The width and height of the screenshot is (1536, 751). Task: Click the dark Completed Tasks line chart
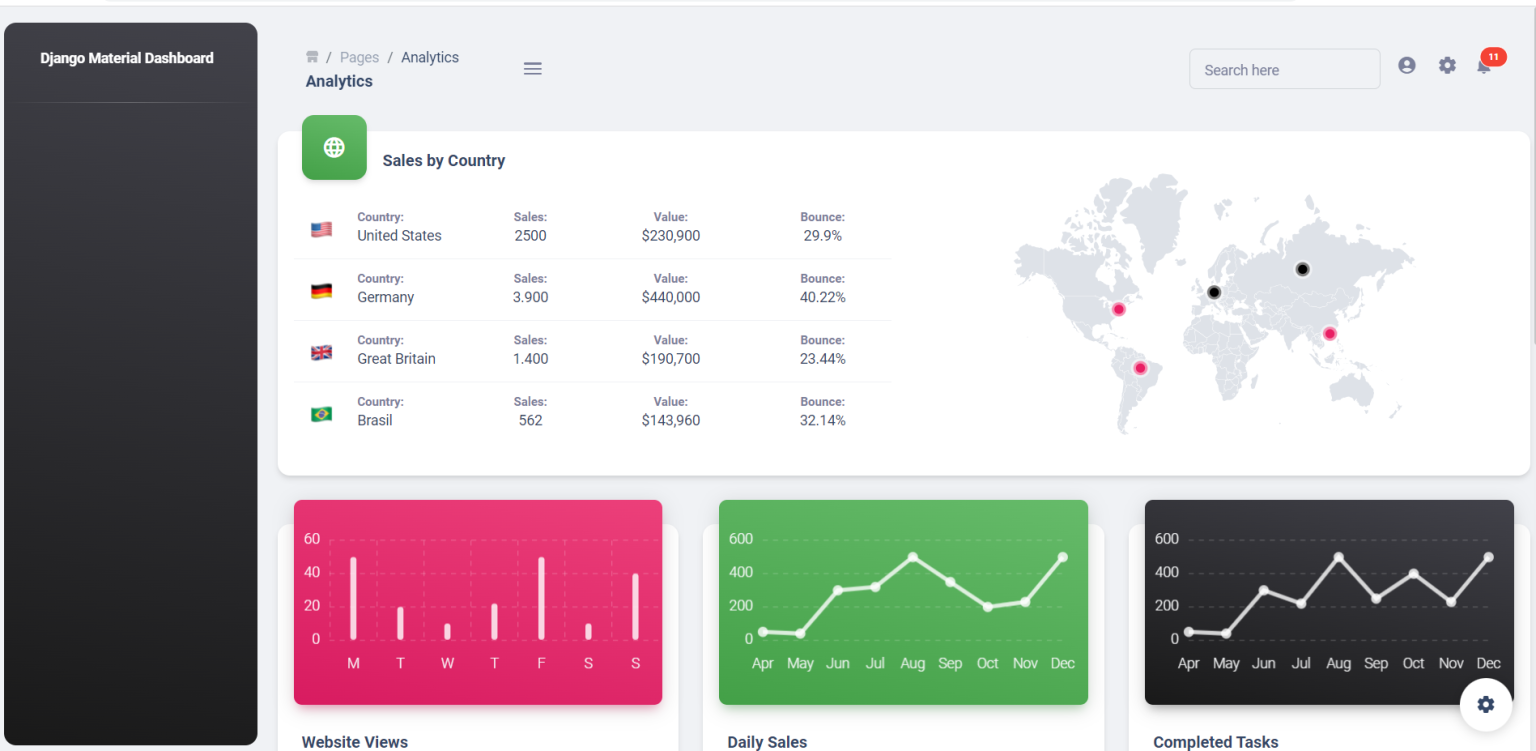click(1329, 602)
